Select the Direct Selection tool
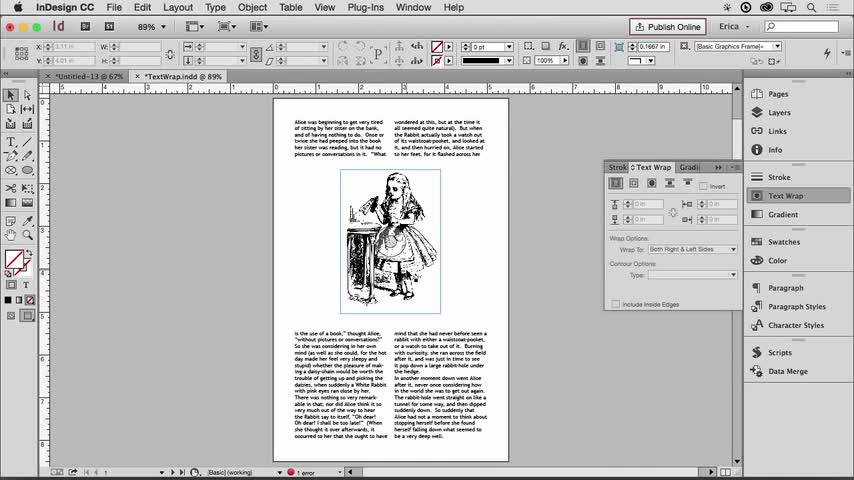This screenshot has width=854, height=480. [28, 95]
